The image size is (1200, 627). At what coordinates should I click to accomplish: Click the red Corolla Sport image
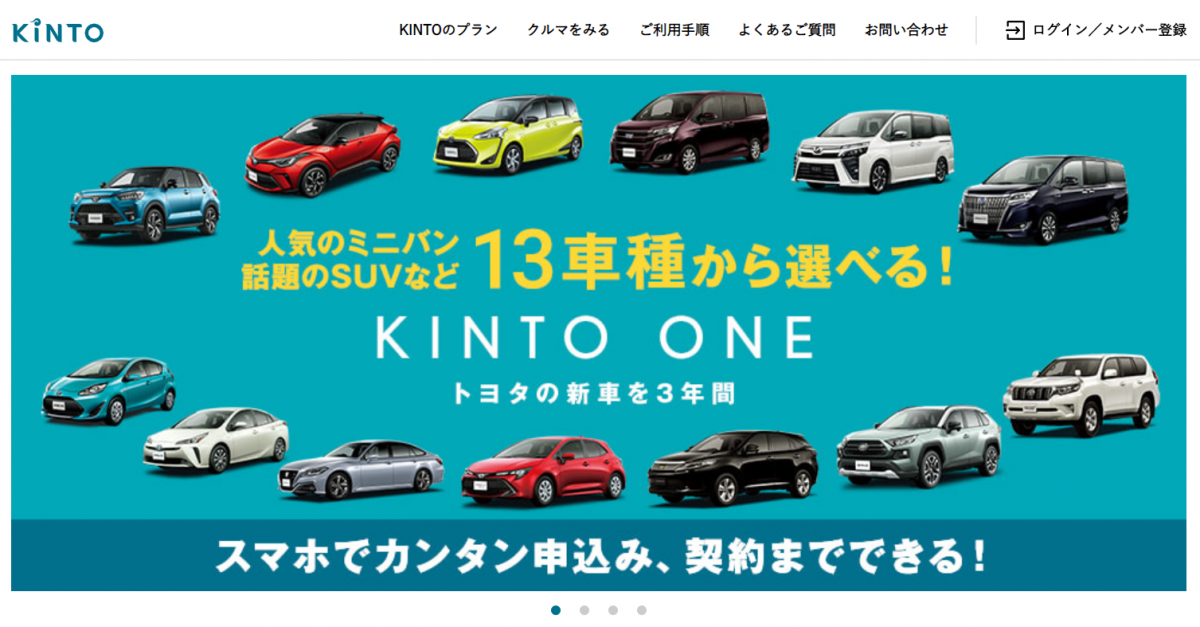coord(543,470)
